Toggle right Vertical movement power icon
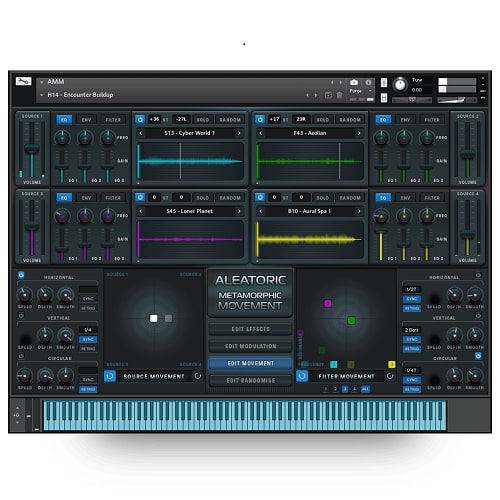Image resolution: width=500 pixels, height=500 pixels. pos(478,315)
